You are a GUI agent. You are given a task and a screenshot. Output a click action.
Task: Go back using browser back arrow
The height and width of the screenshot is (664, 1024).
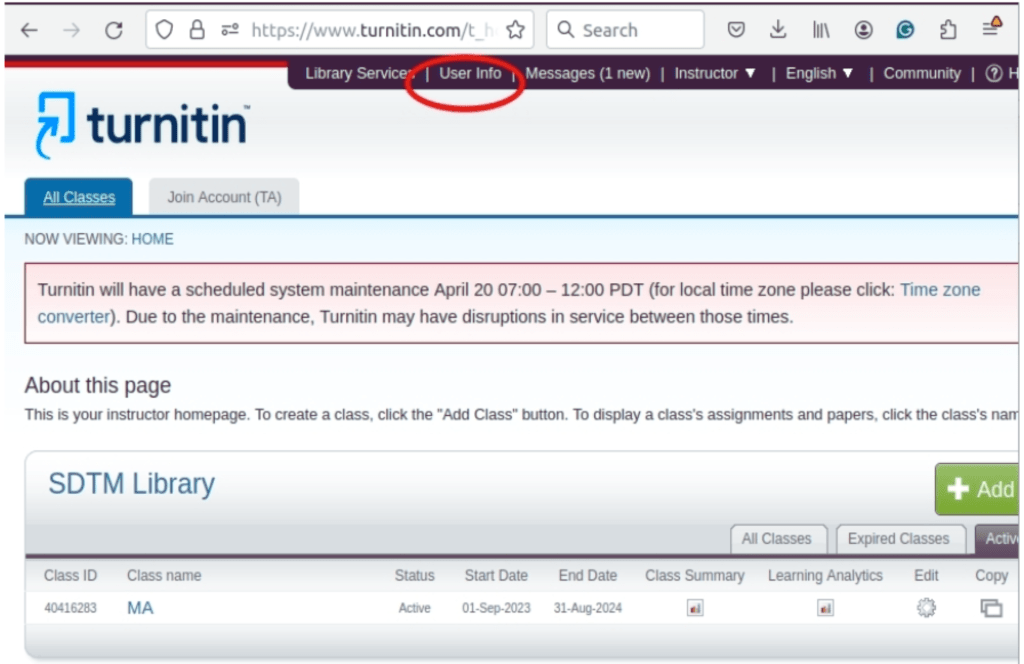click(x=29, y=30)
